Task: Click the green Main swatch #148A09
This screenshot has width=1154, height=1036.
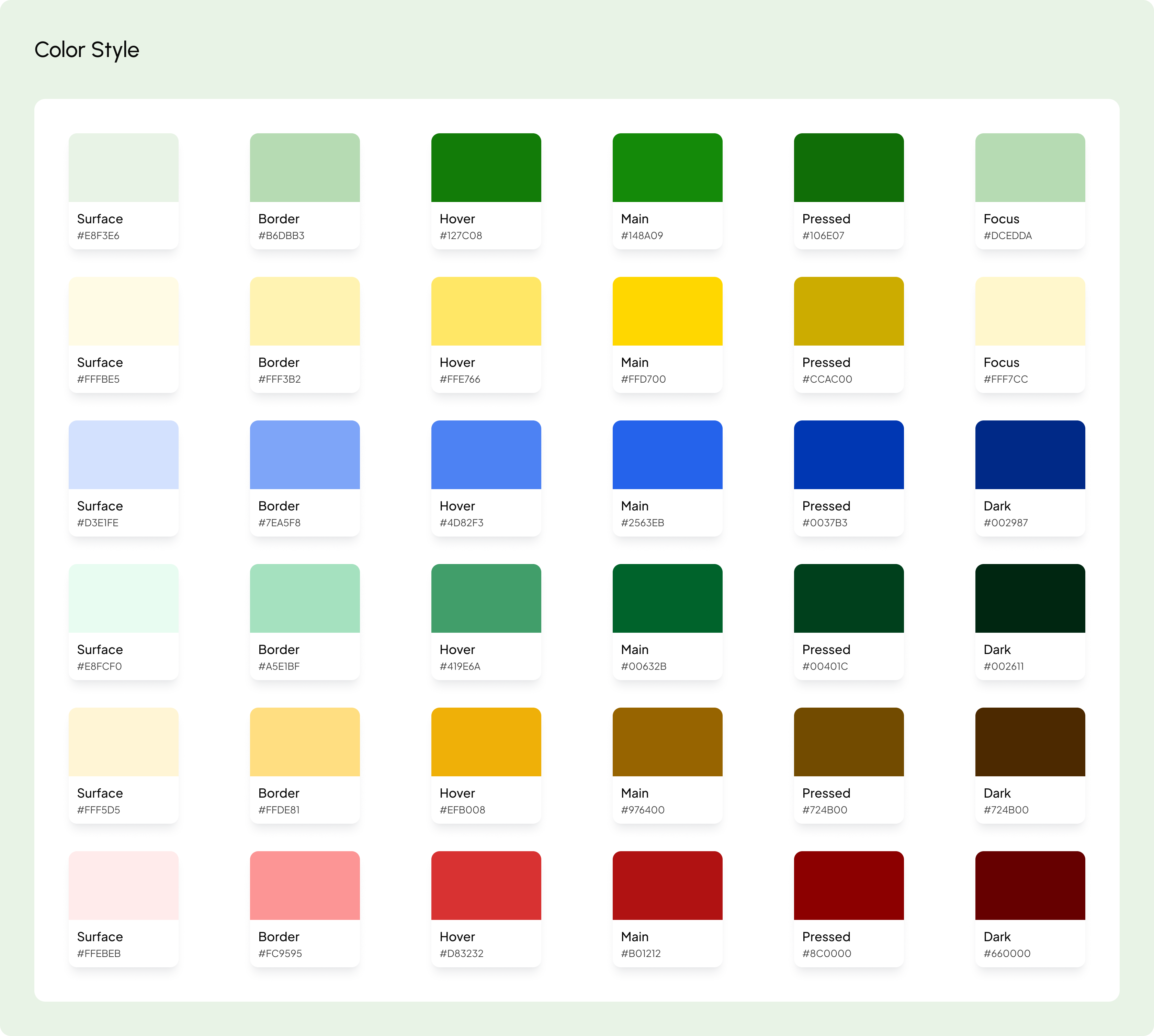Action: click(x=667, y=167)
